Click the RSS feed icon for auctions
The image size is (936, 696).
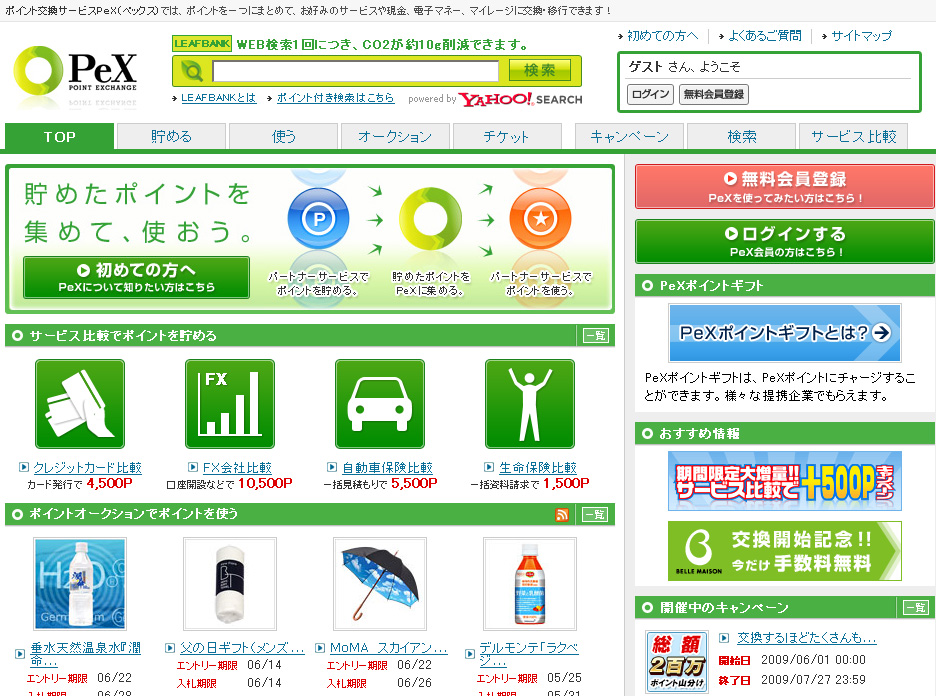(x=562, y=515)
